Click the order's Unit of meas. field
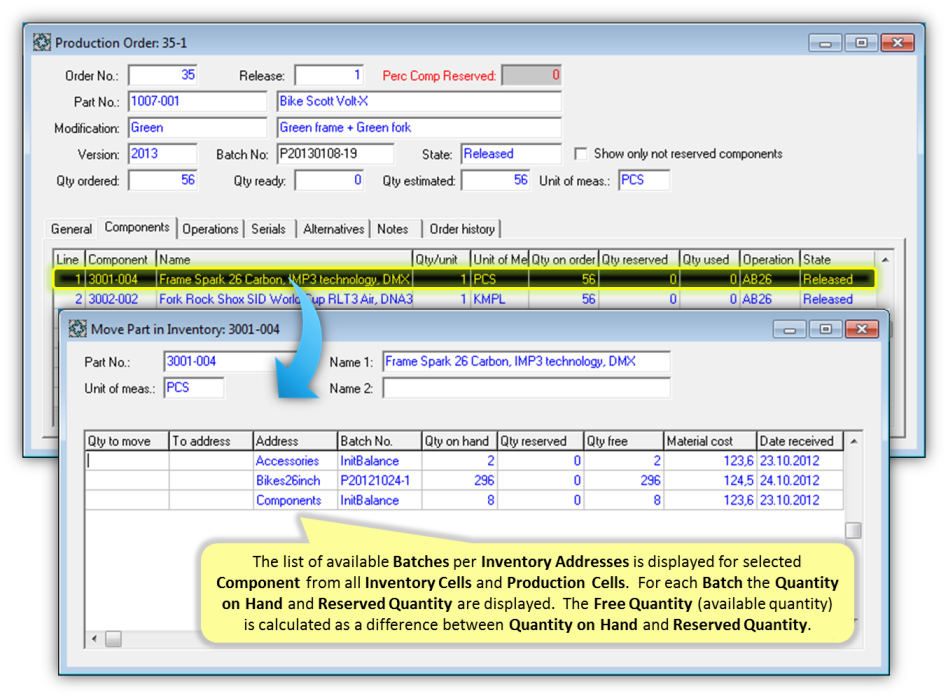The height and width of the screenshot is (698, 948). tap(644, 180)
